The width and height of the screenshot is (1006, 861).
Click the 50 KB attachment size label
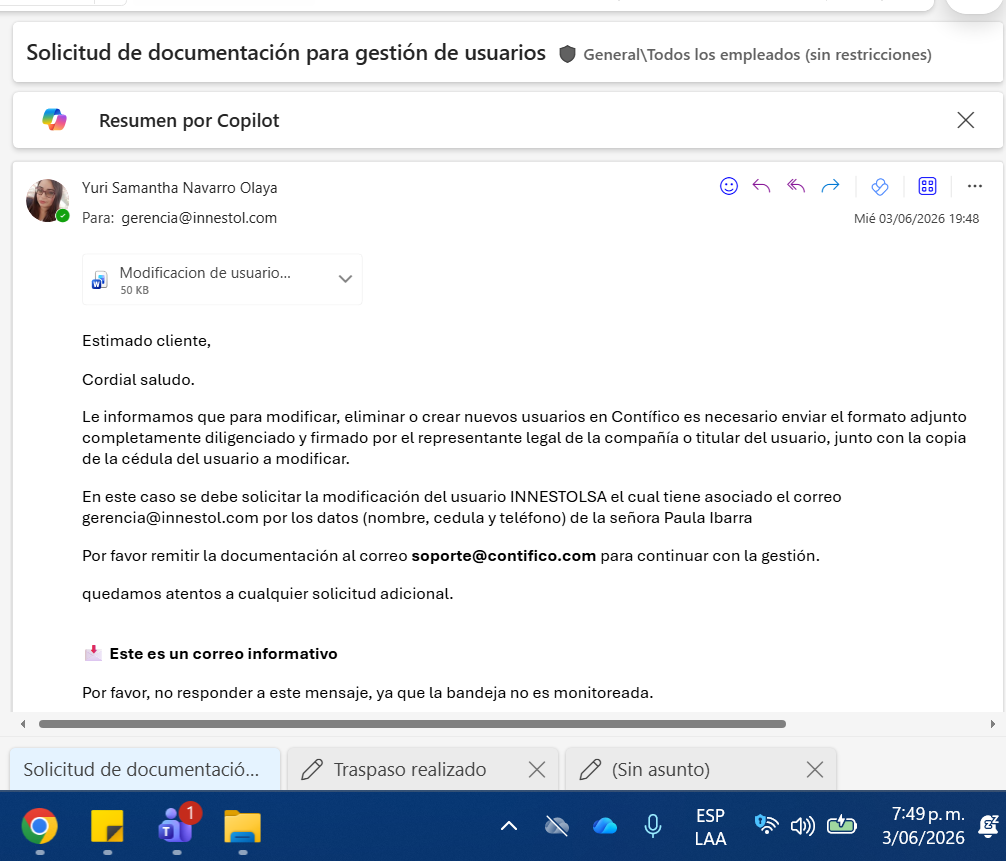pyautogui.click(x=135, y=290)
